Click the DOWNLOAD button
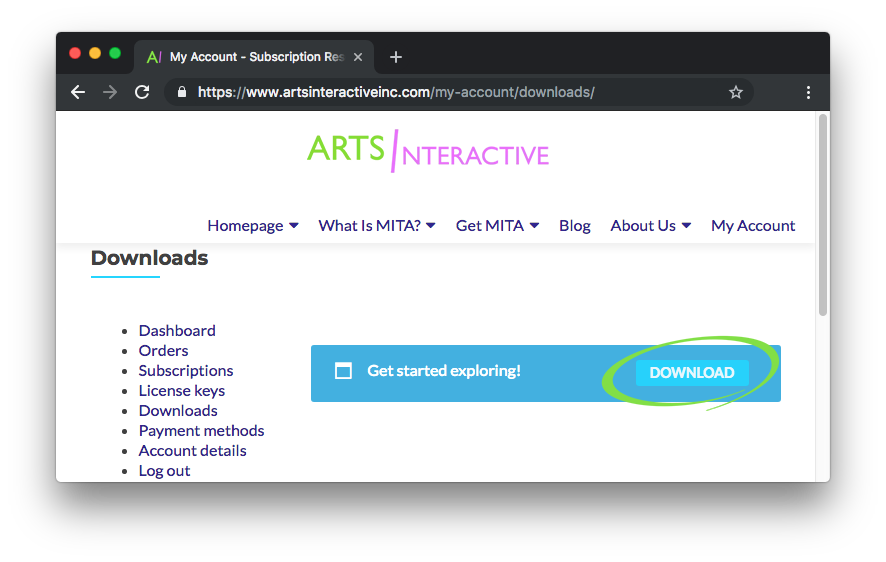 [692, 373]
